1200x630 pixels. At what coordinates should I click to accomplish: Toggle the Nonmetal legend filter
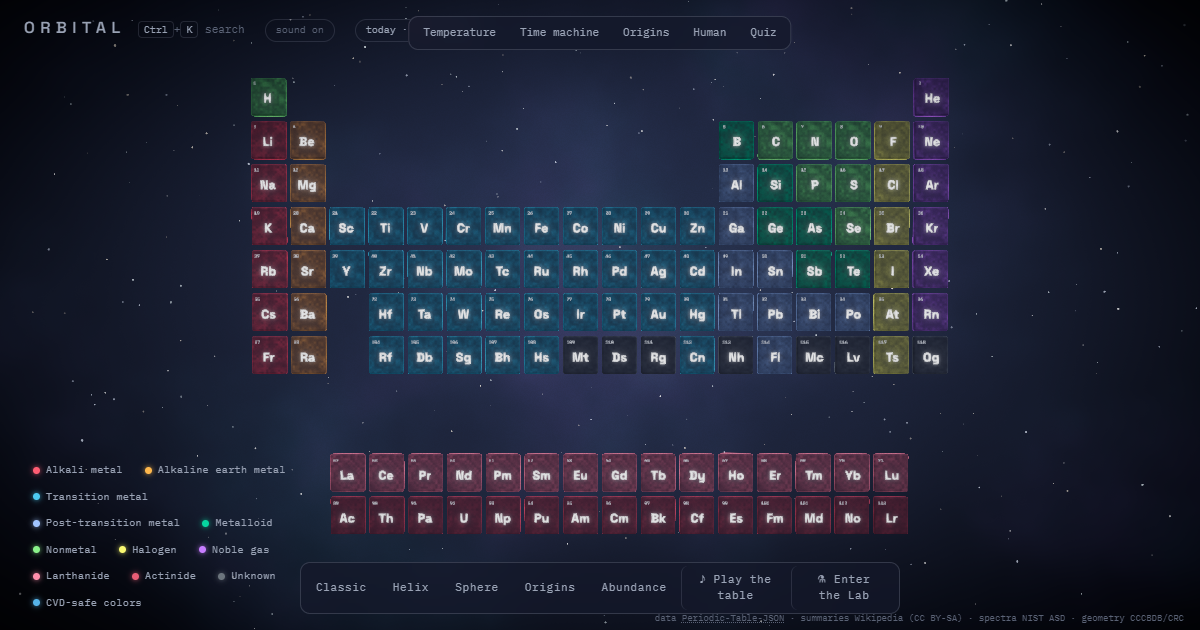tap(65, 549)
